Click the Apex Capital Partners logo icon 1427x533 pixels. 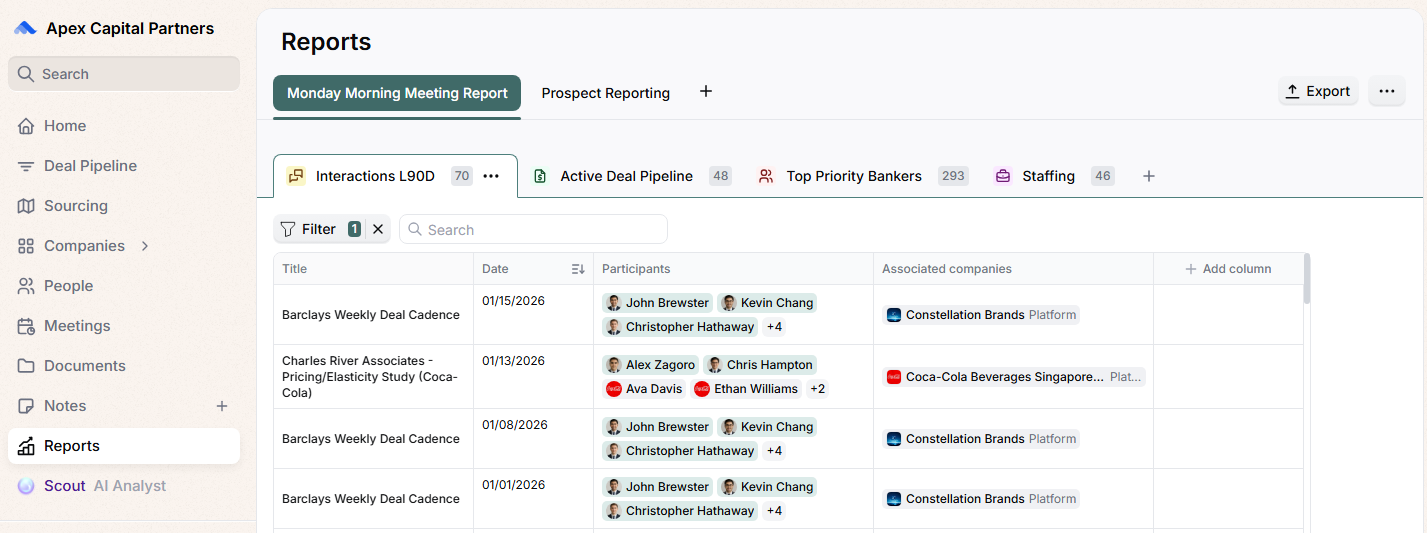tap(25, 28)
